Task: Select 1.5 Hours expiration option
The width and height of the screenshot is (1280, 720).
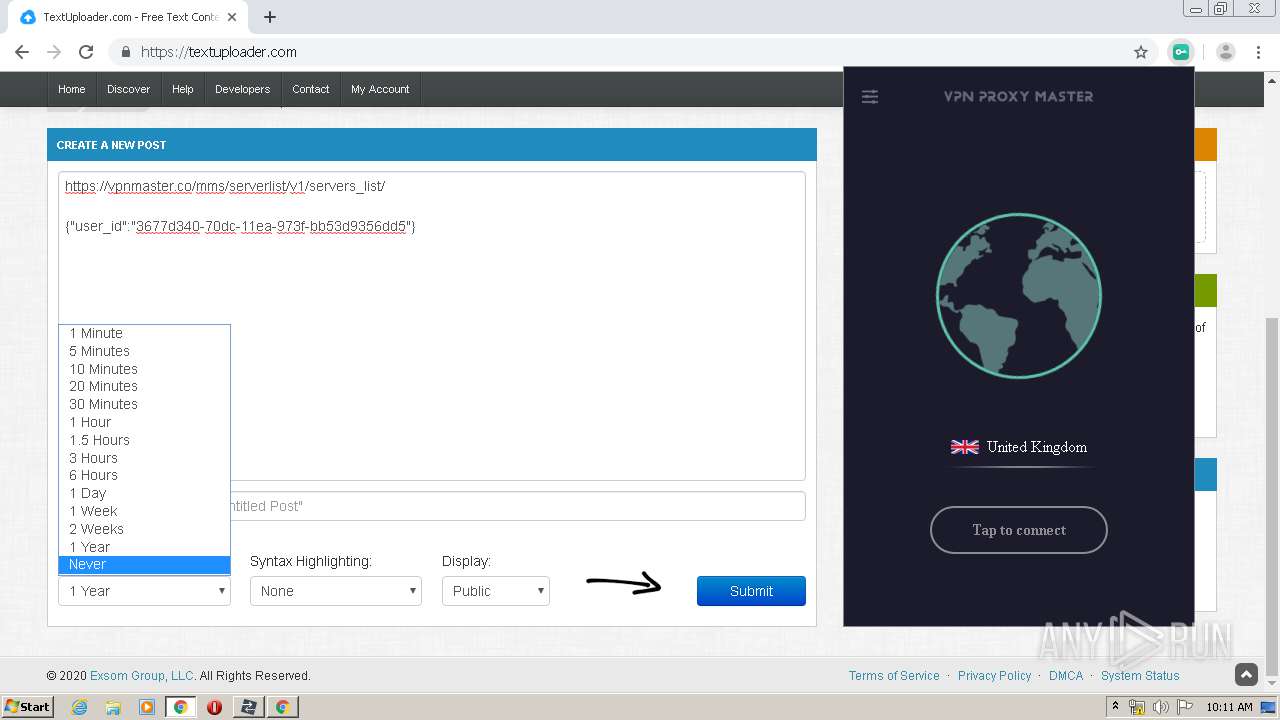Action: pos(144,440)
